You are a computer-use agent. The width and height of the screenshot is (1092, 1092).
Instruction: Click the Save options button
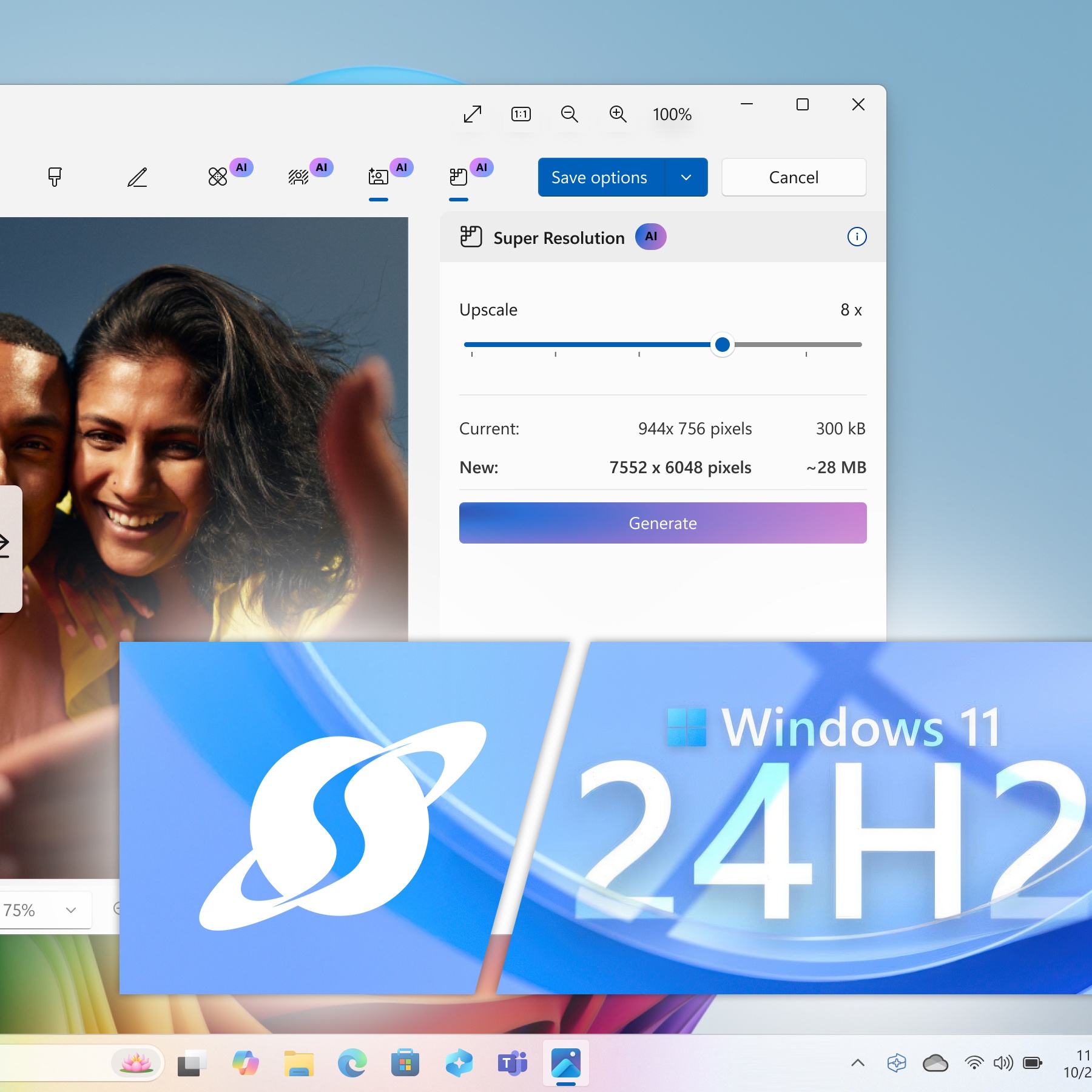601,177
